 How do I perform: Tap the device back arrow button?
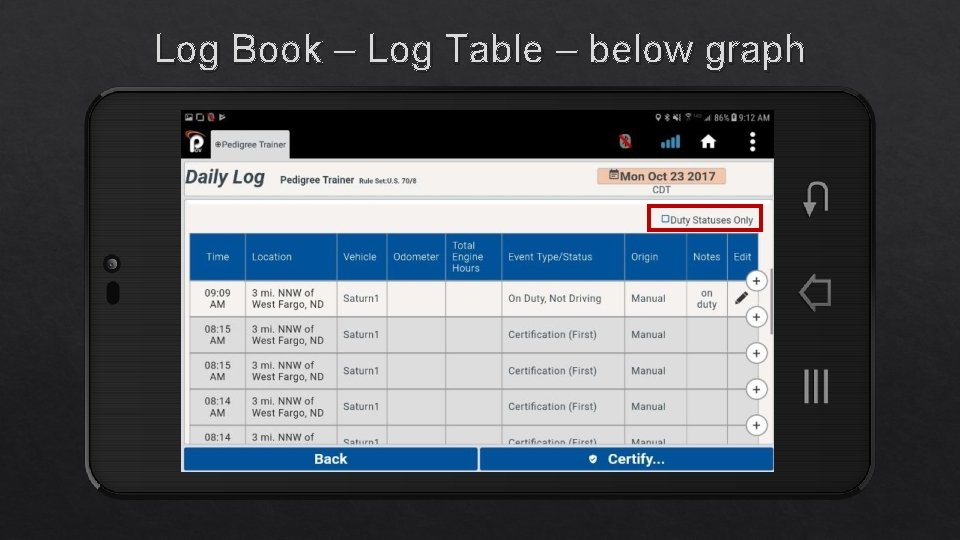click(x=816, y=293)
